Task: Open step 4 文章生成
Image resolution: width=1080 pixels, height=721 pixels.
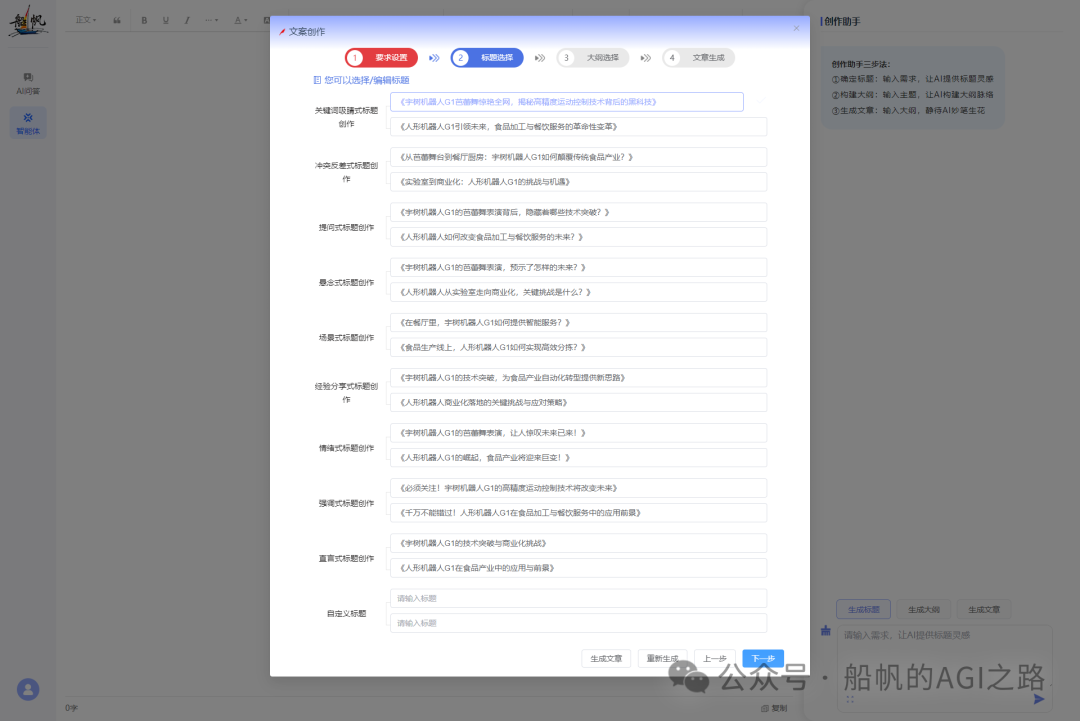Action: [x=698, y=58]
